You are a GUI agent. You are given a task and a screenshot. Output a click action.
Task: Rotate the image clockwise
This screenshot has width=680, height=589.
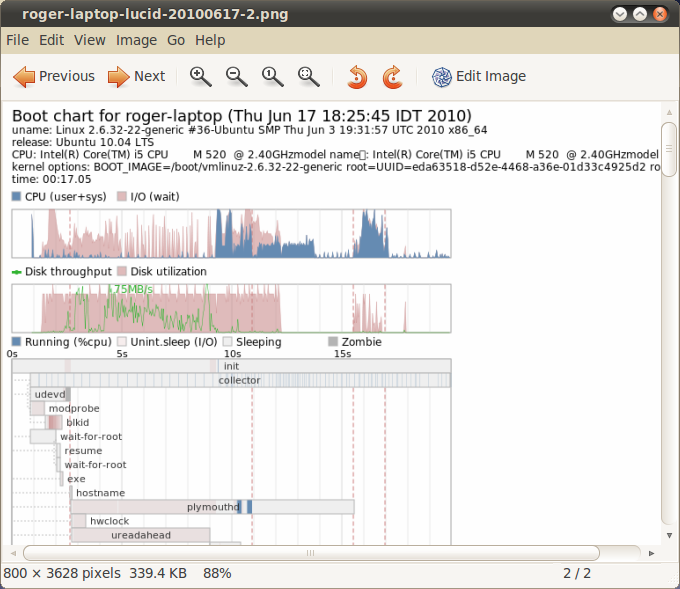392,76
